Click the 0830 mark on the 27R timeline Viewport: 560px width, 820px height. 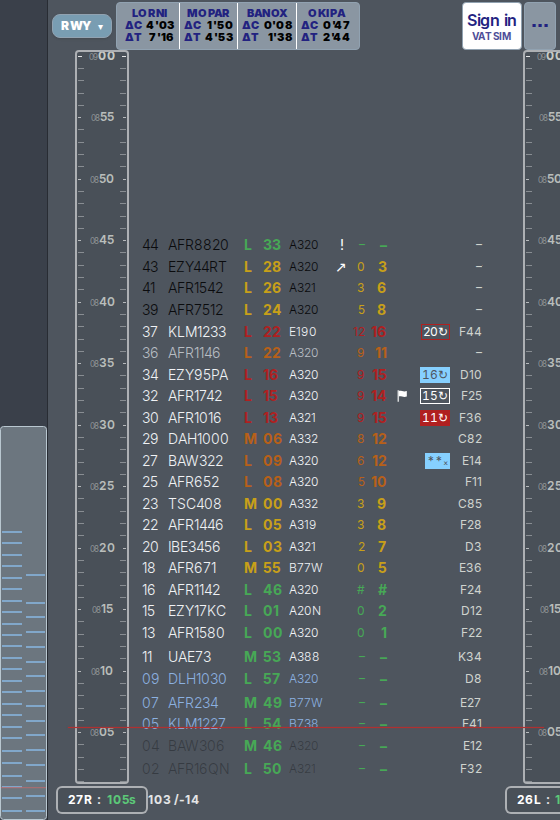click(x=102, y=425)
